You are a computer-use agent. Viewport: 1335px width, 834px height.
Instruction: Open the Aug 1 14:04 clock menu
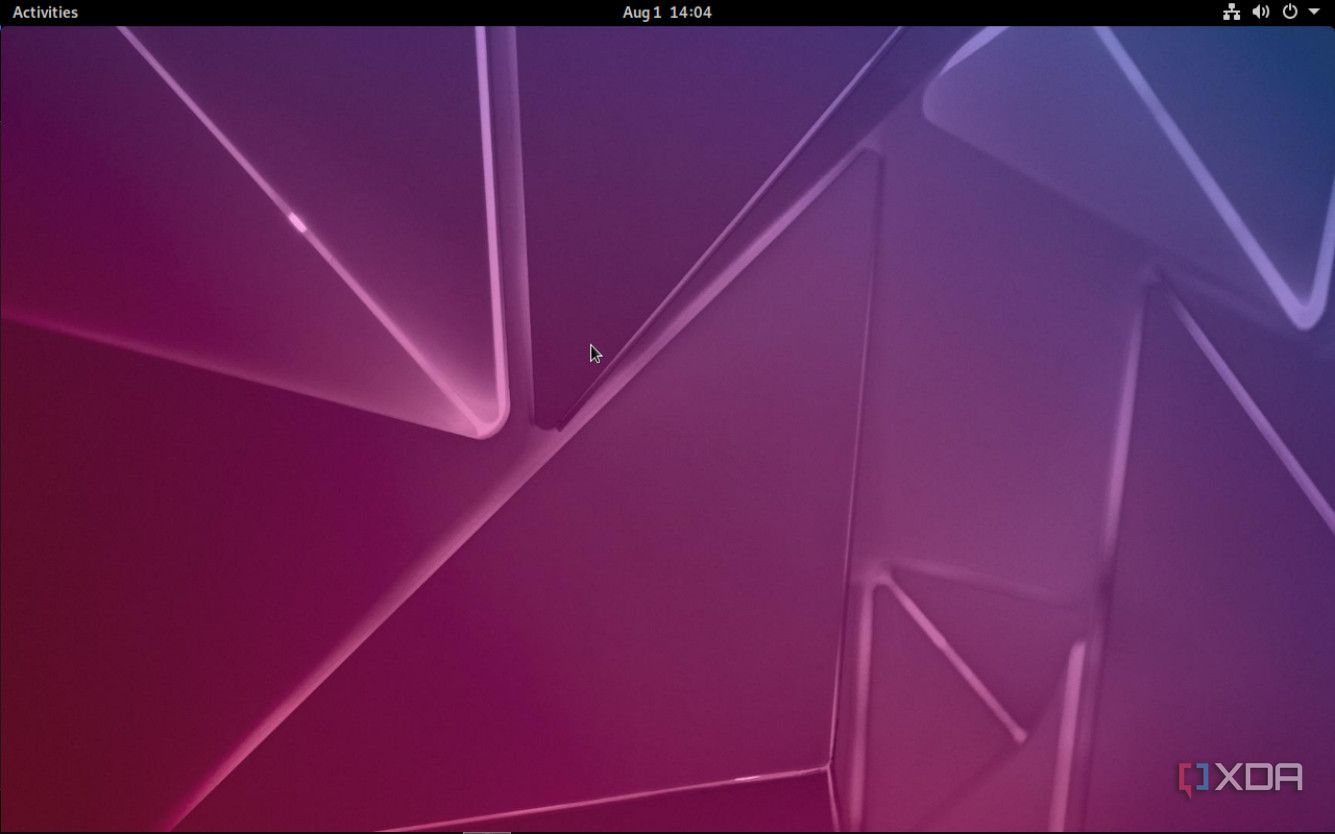[x=667, y=12]
